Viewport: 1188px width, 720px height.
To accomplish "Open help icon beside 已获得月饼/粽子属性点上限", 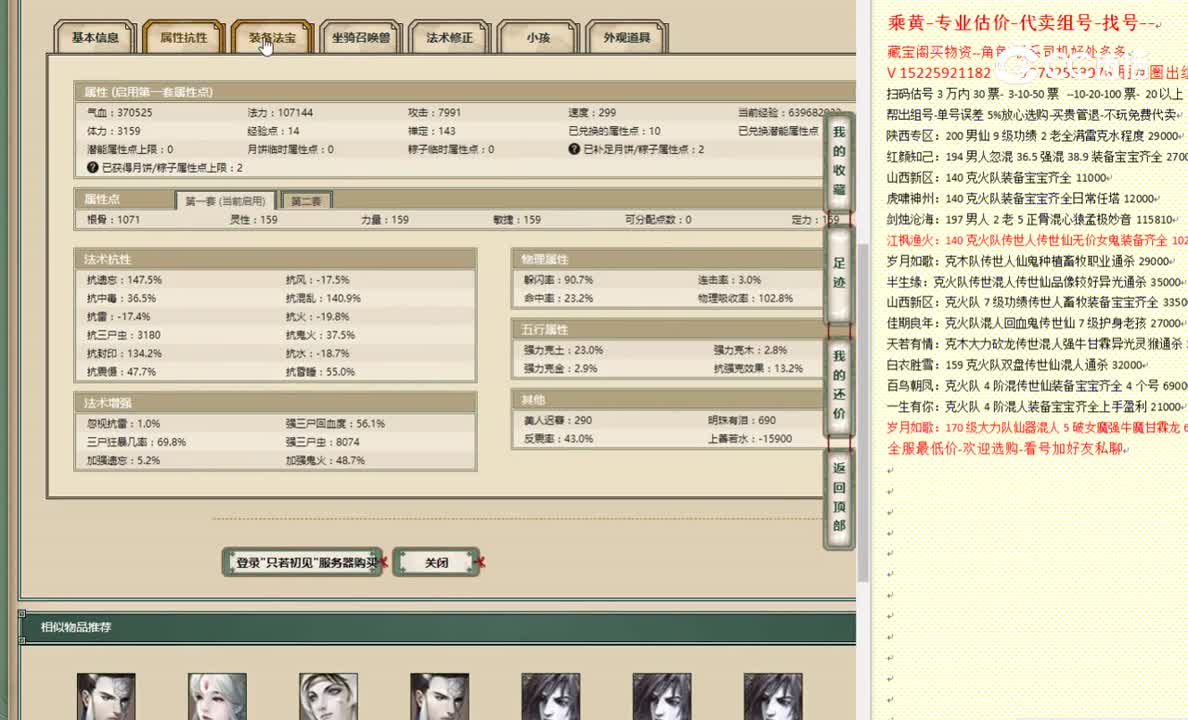I will 92,167.
